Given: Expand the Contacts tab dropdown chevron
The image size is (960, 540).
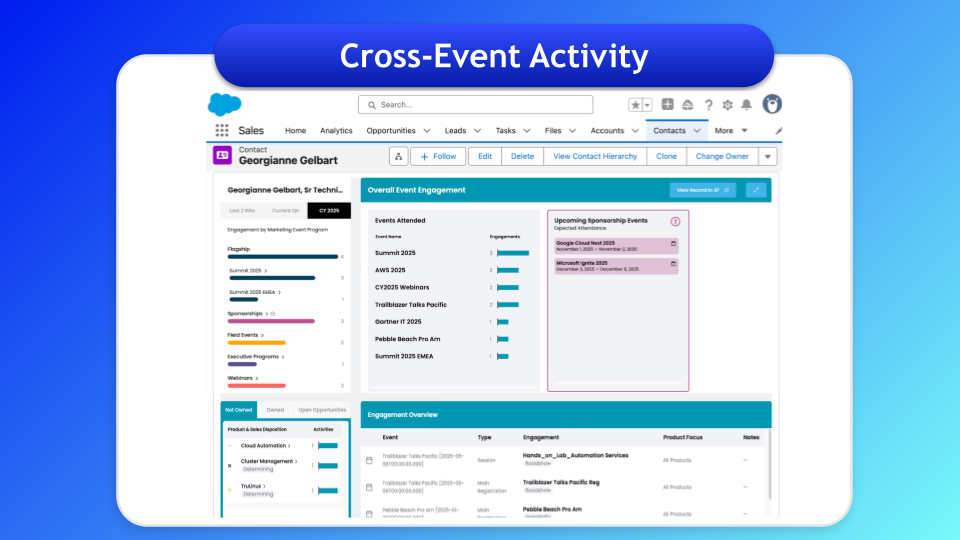Looking at the screenshot, I should pyautogui.click(x=697, y=130).
